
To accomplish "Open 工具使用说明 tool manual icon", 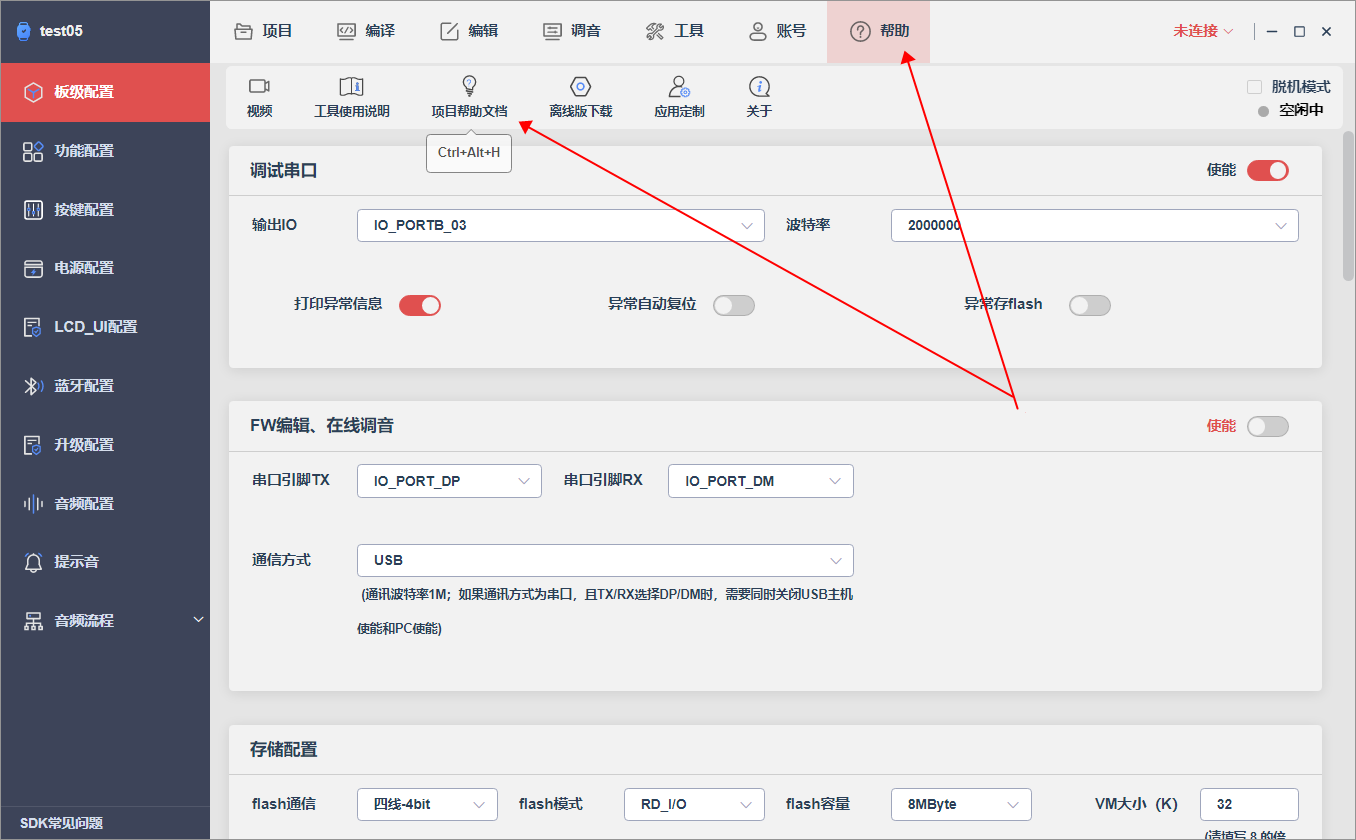I will (351, 87).
